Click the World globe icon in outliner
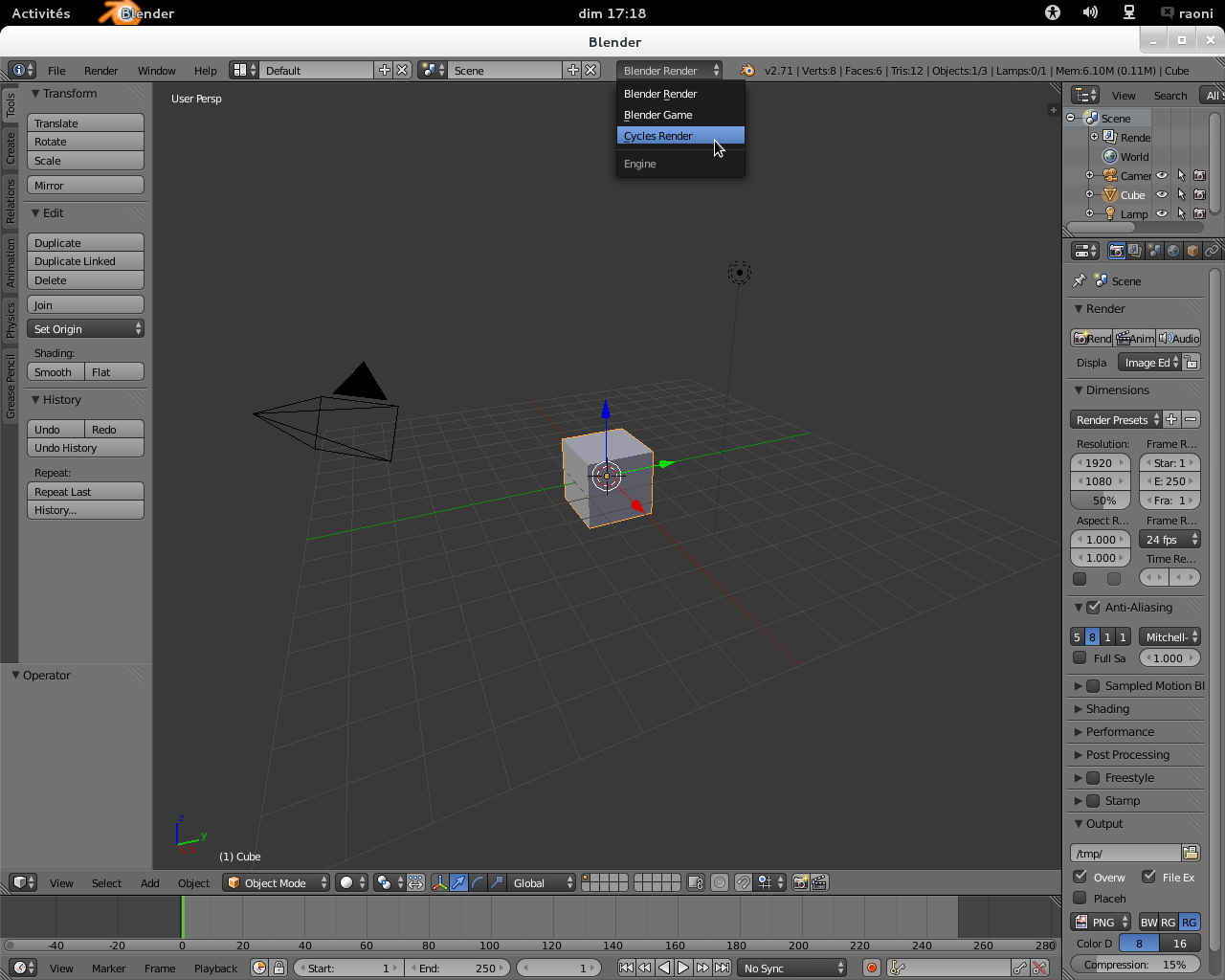The image size is (1225, 980). click(1110, 157)
